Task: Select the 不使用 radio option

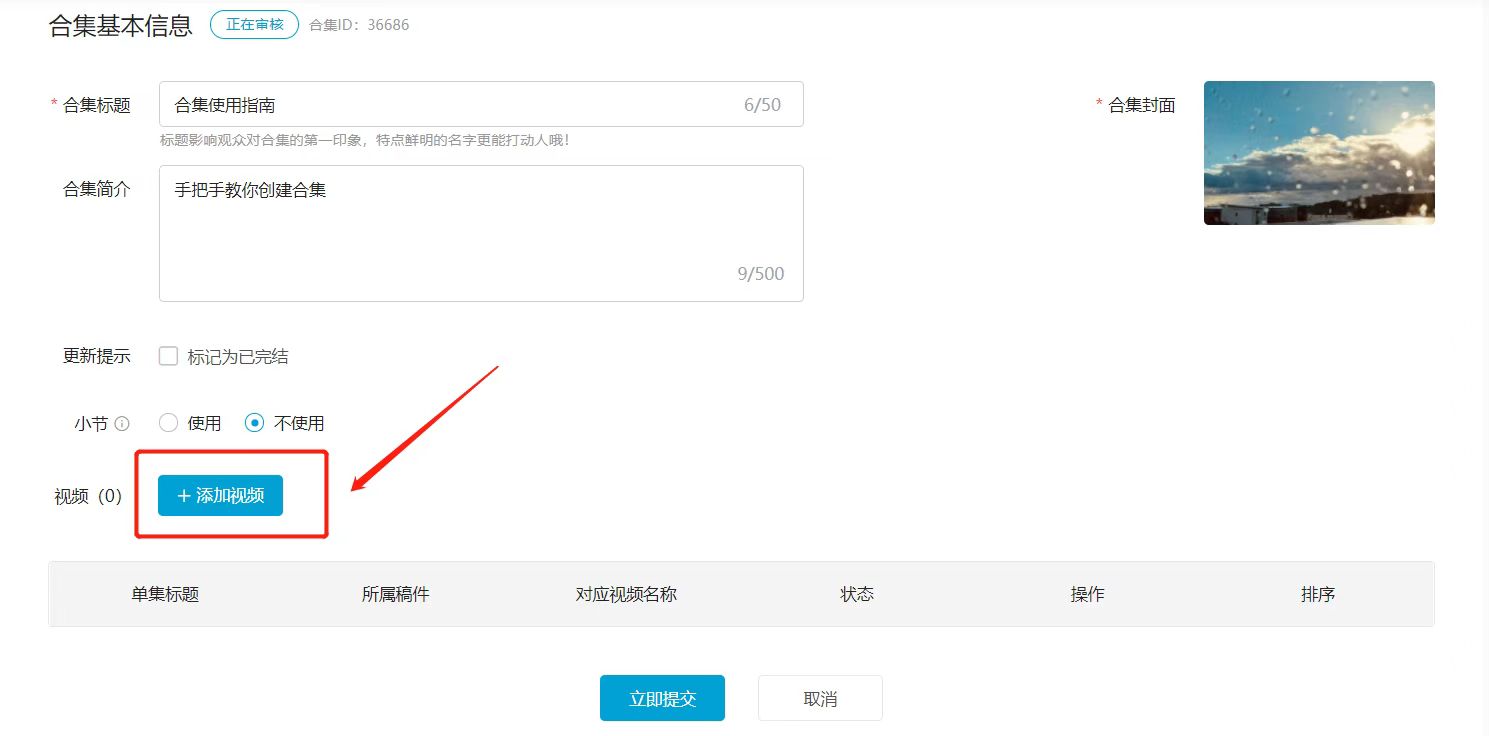Action: (x=255, y=423)
